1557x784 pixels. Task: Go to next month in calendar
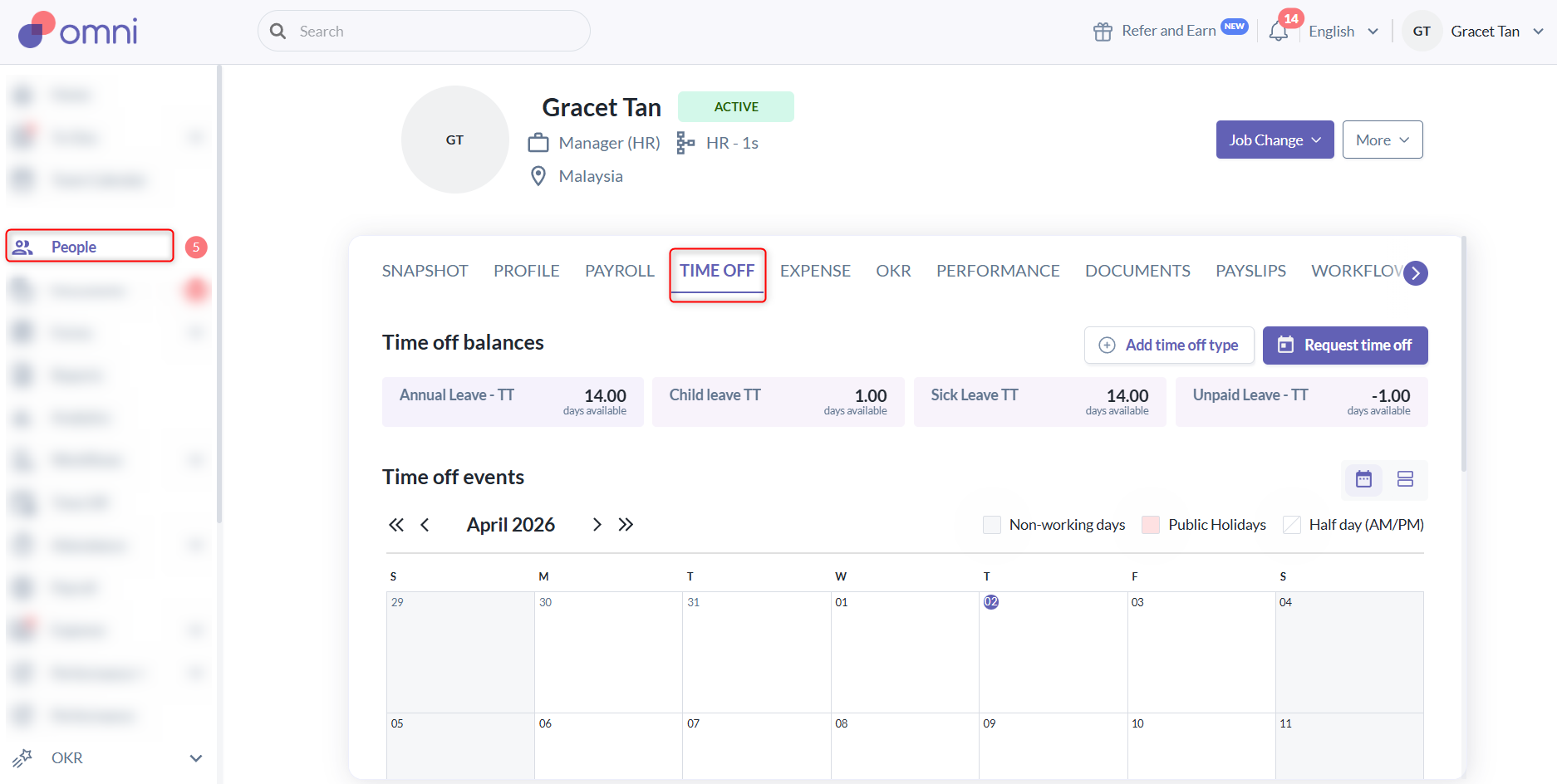click(597, 525)
